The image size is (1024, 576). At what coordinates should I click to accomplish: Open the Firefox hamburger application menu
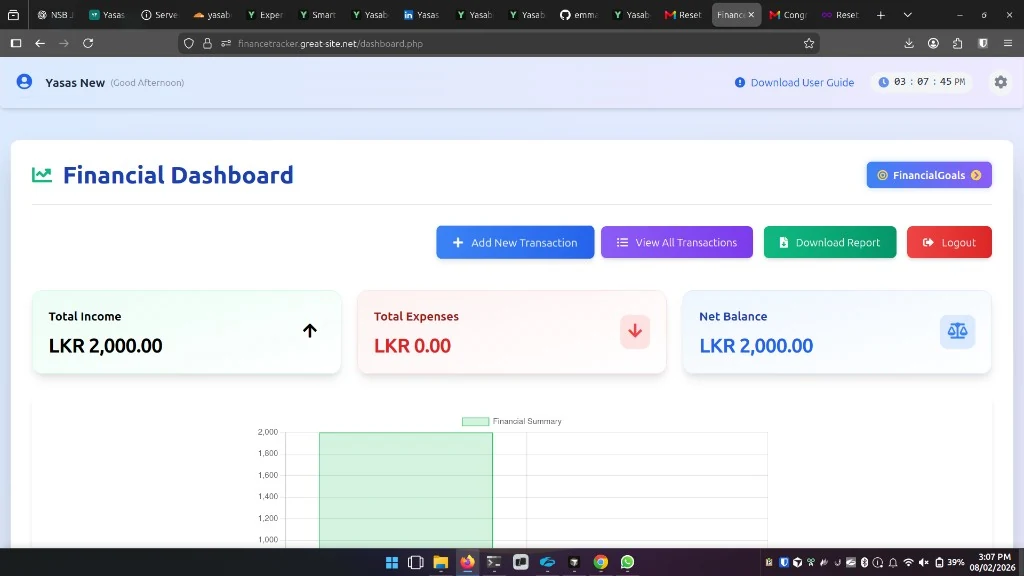pyautogui.click(x=1008, y=44)
